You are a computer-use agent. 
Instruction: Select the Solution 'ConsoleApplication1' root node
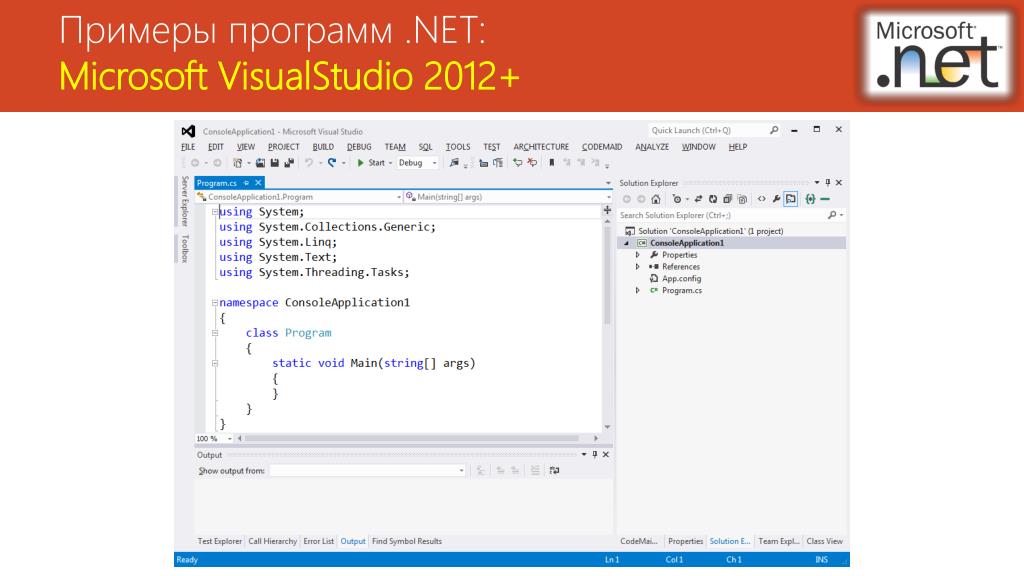[704, 231]
